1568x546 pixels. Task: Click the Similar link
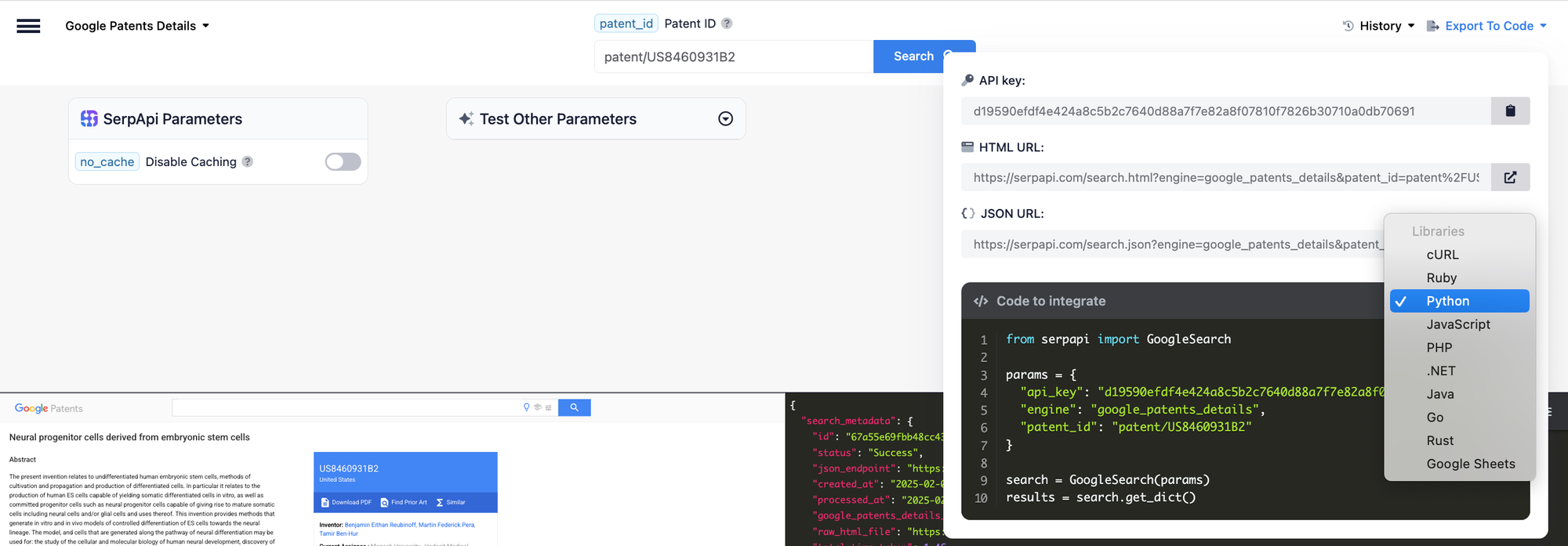[451, 502]
